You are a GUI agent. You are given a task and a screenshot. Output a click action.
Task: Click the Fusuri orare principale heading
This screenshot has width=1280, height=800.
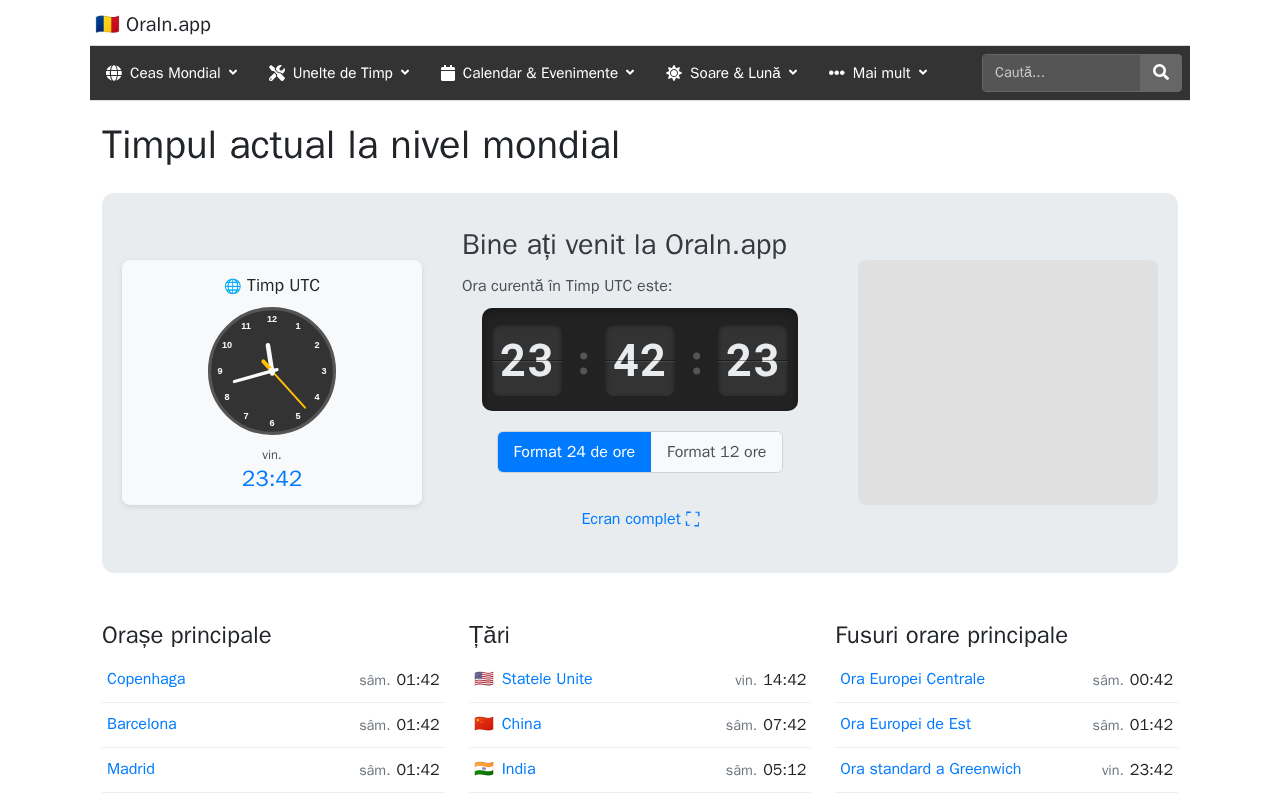pos(952,635)
